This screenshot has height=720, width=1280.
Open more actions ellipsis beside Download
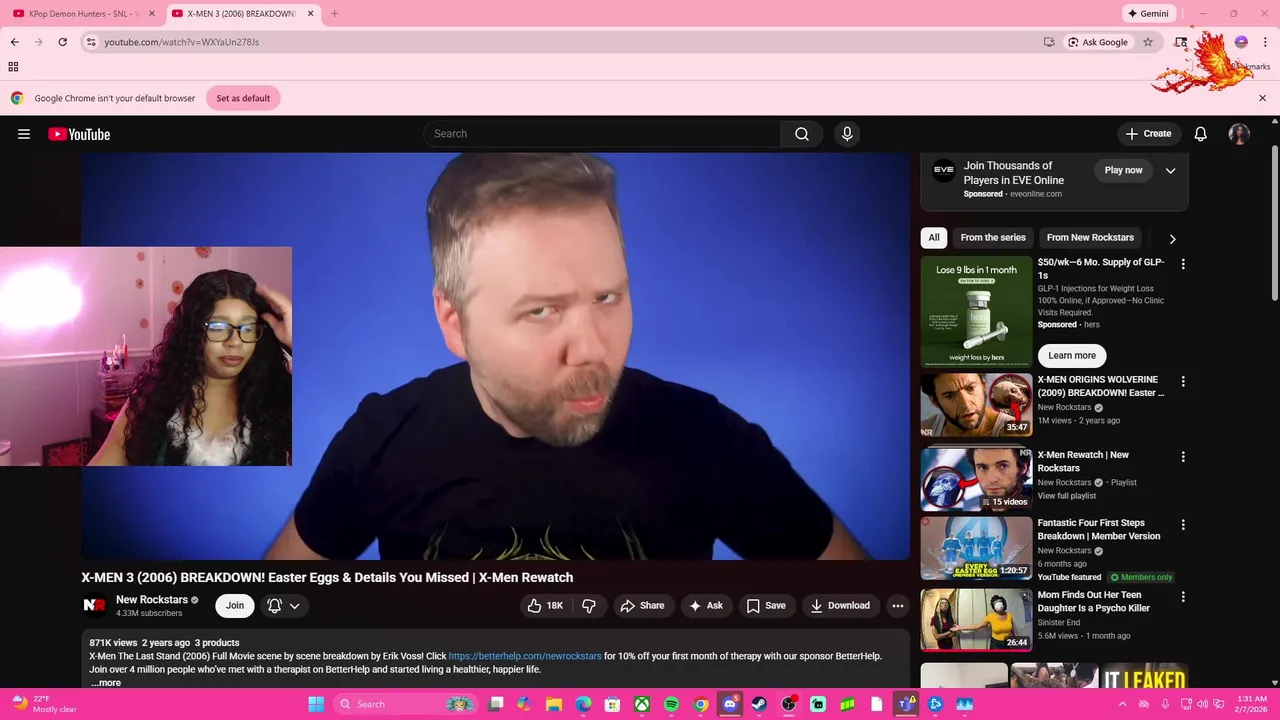[x=898, y=605]
